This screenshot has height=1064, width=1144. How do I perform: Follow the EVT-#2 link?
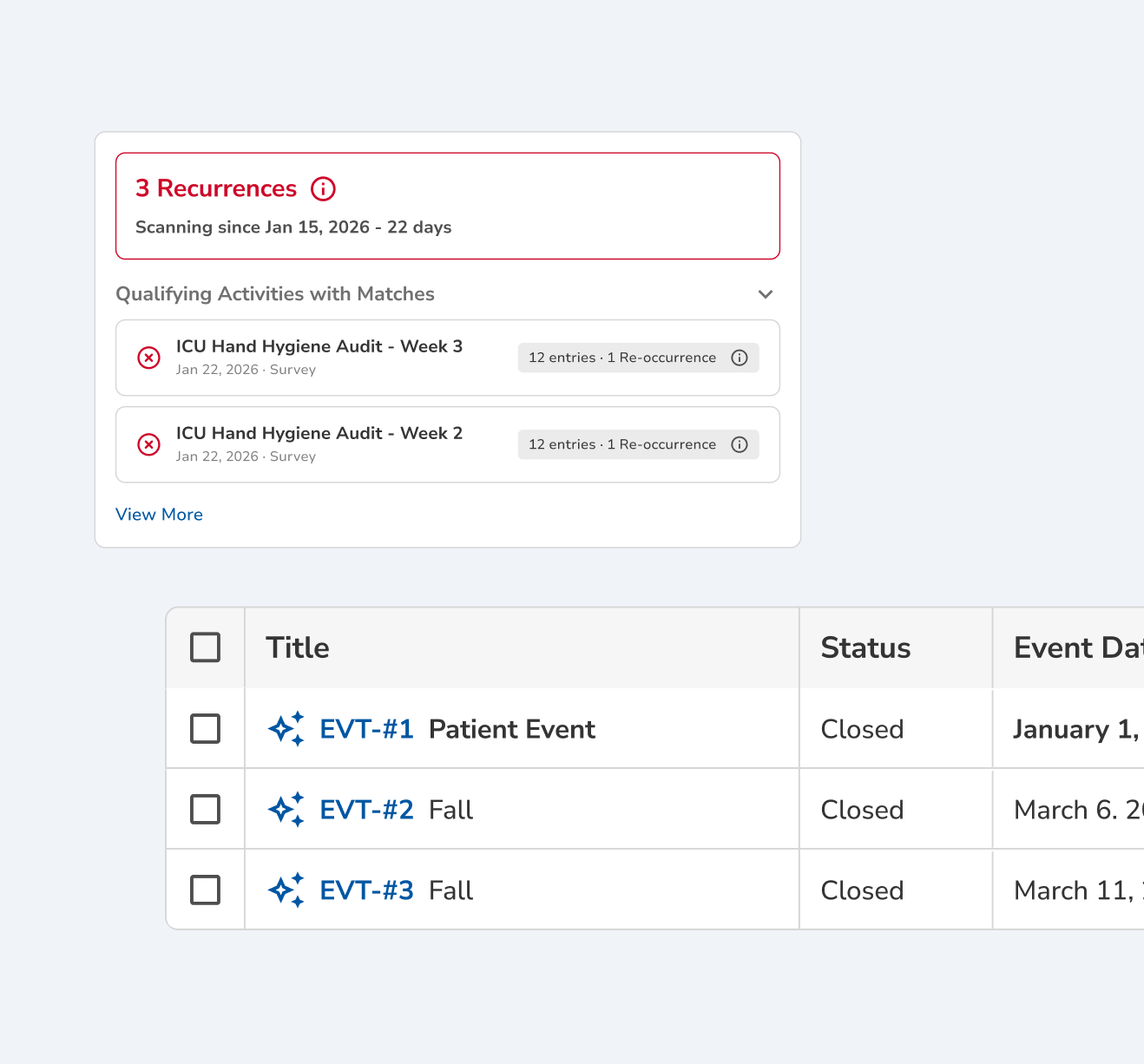(x=366, y=810)
